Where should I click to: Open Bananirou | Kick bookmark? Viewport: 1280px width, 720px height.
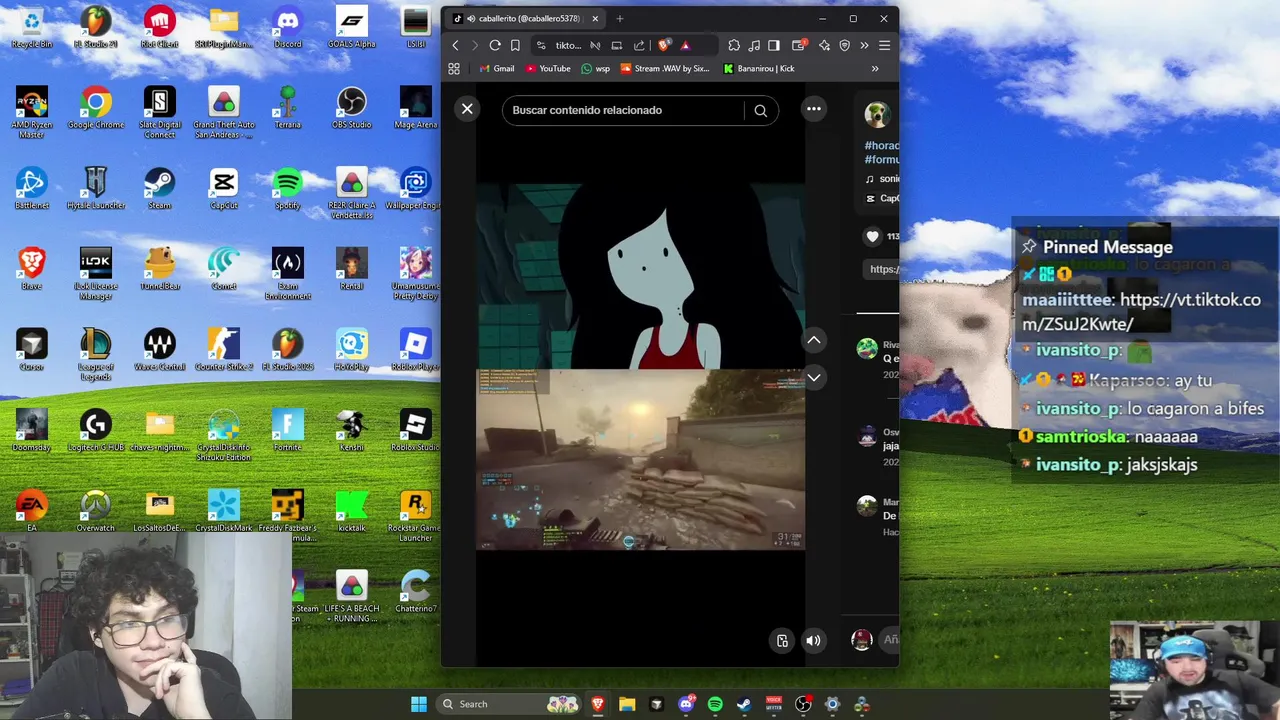(759, 69)
